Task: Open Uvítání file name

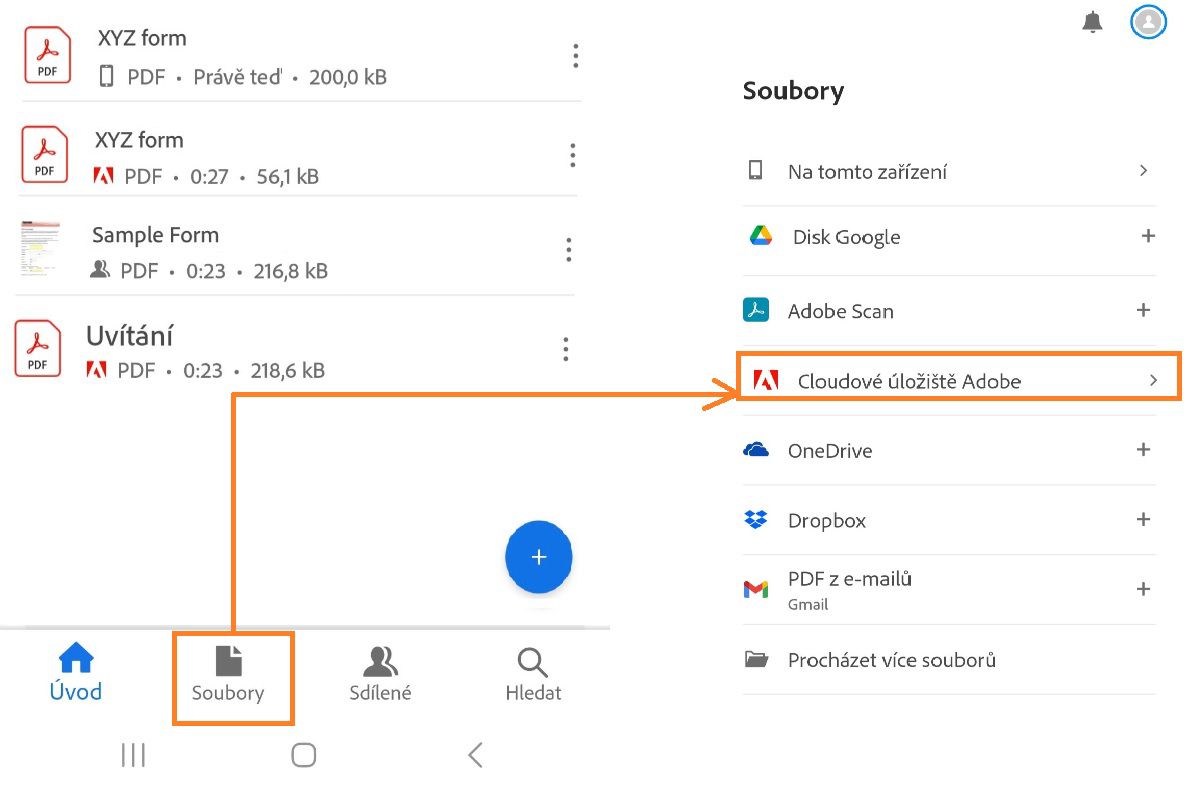Action: (x=130, y=335)
